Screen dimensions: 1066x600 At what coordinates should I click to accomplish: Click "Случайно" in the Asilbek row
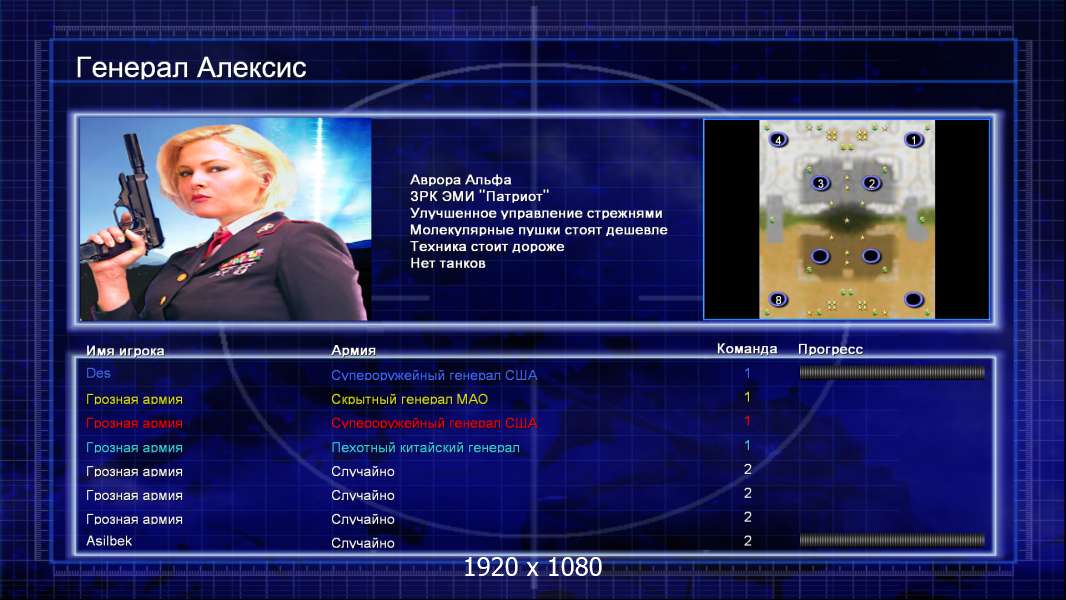click(362, 543)
